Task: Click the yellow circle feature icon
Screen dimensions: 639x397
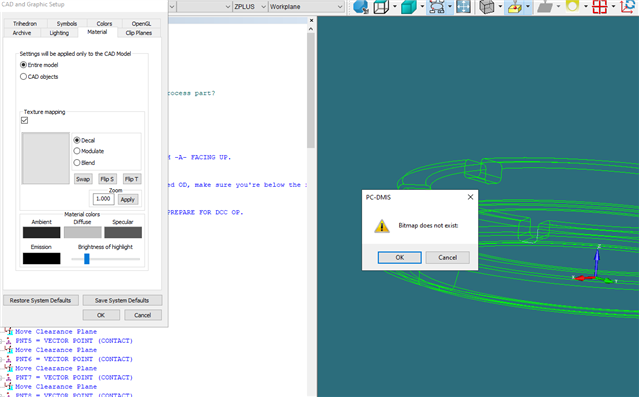Action: [573, 7]
